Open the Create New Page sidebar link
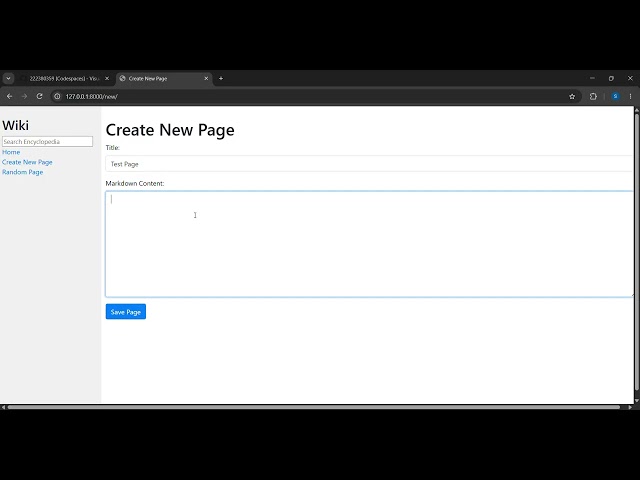 27,162
